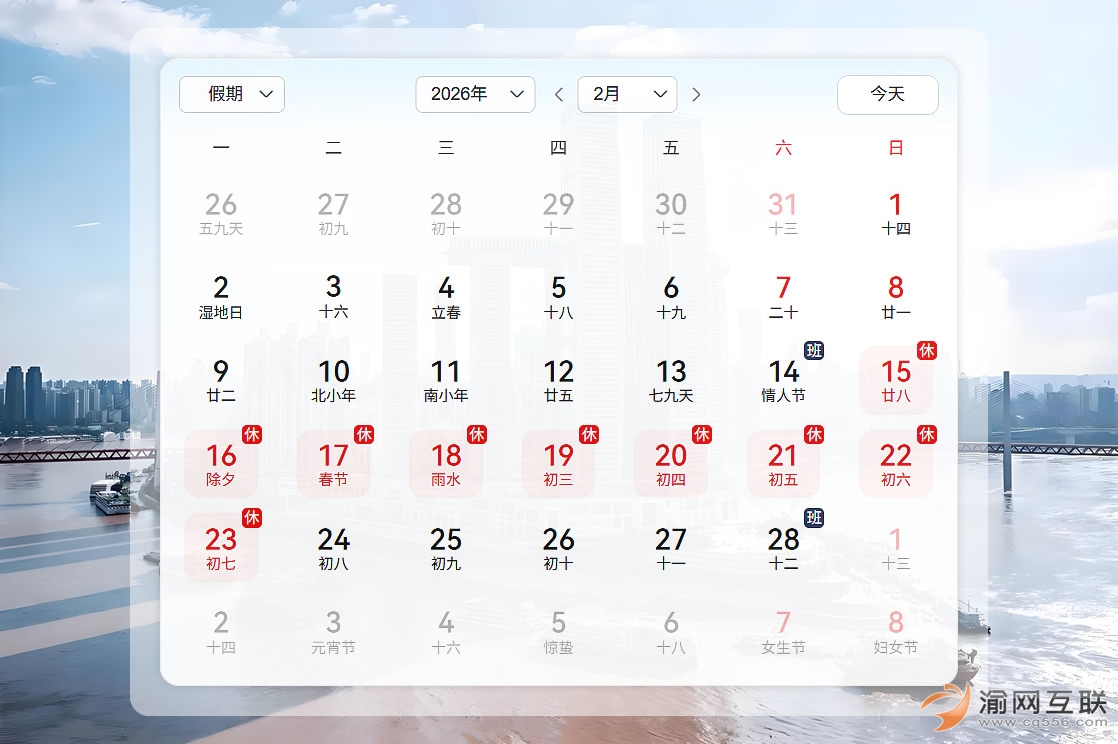
Task: Click the 班 badge on February 28
Action: tap(814, 518)
